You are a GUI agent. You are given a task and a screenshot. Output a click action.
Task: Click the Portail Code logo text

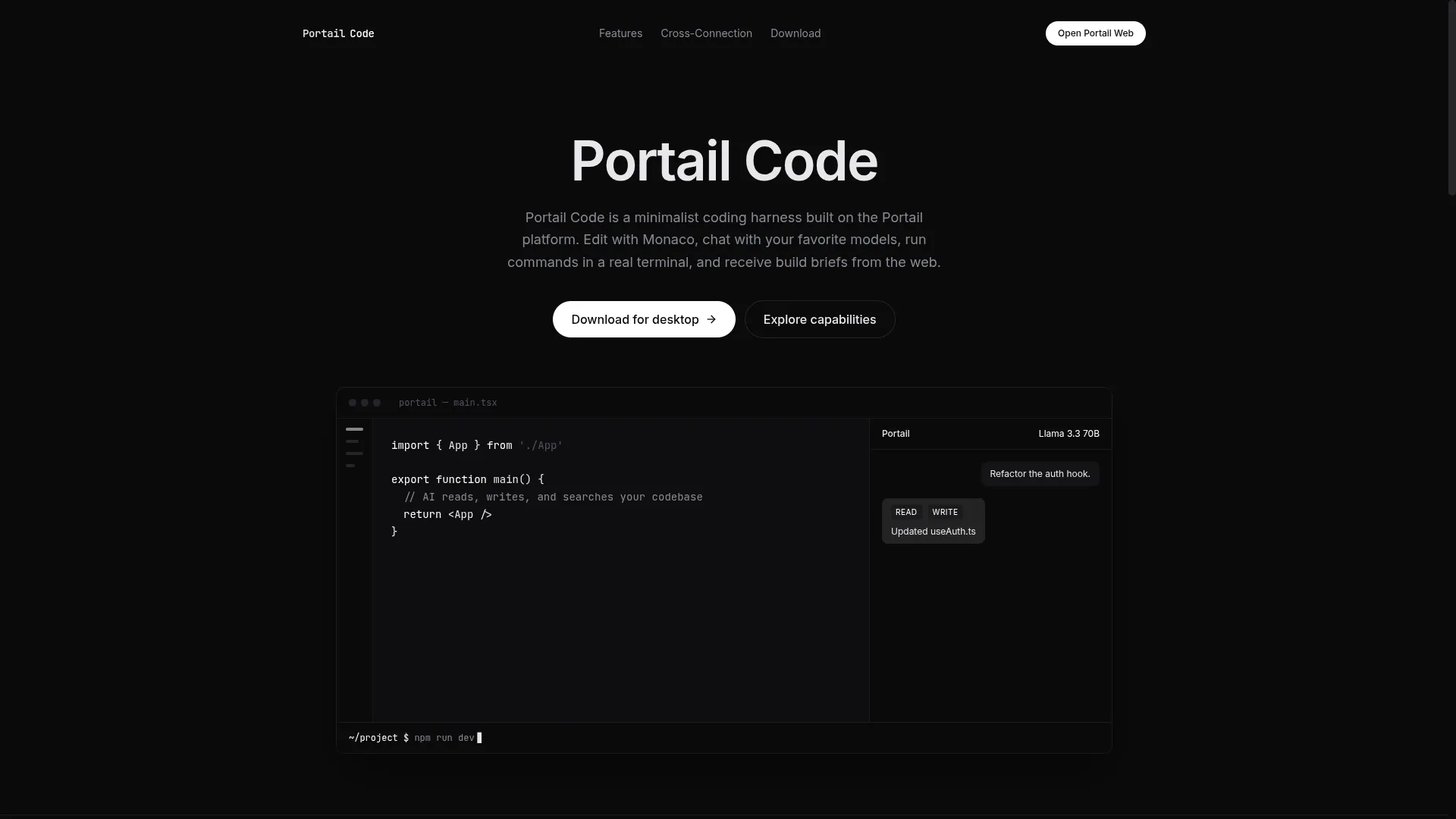click(x=338, y=33)
